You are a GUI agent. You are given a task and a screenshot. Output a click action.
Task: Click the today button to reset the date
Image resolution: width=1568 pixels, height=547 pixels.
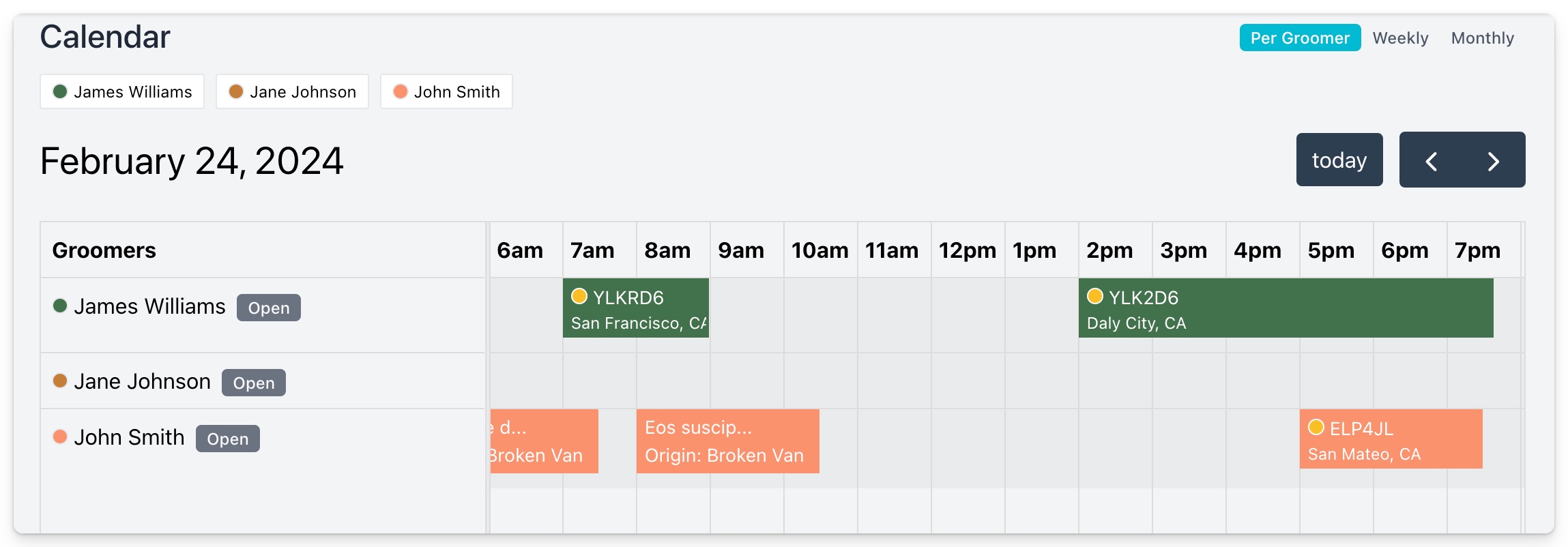(1338, 160)
